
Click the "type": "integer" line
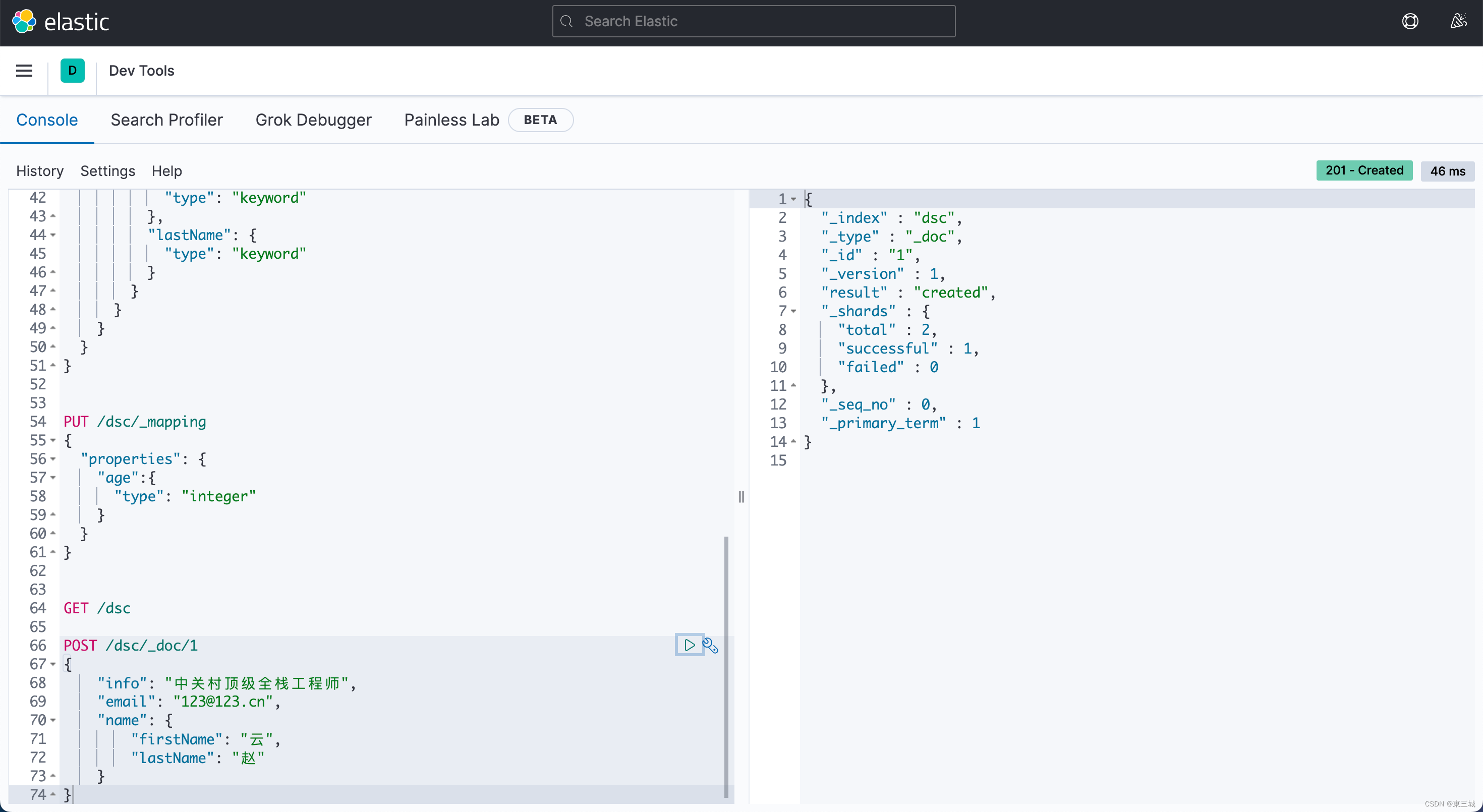tap(185, 497)
